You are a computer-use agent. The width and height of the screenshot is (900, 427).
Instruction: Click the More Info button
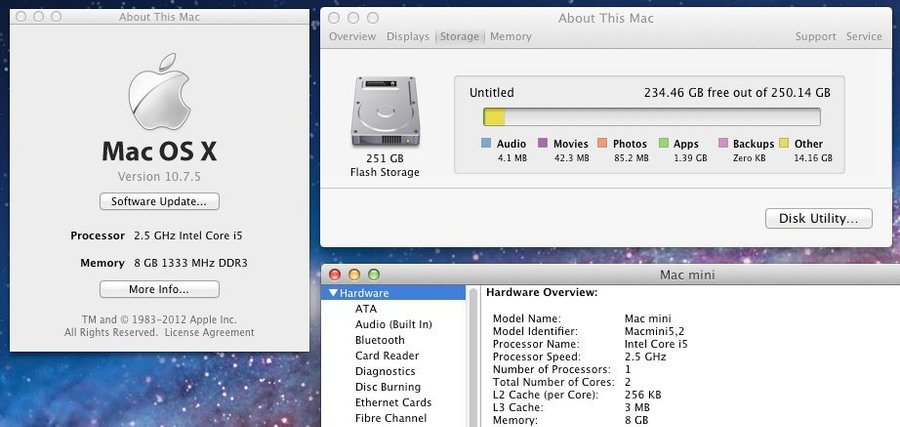pos(159,289)
